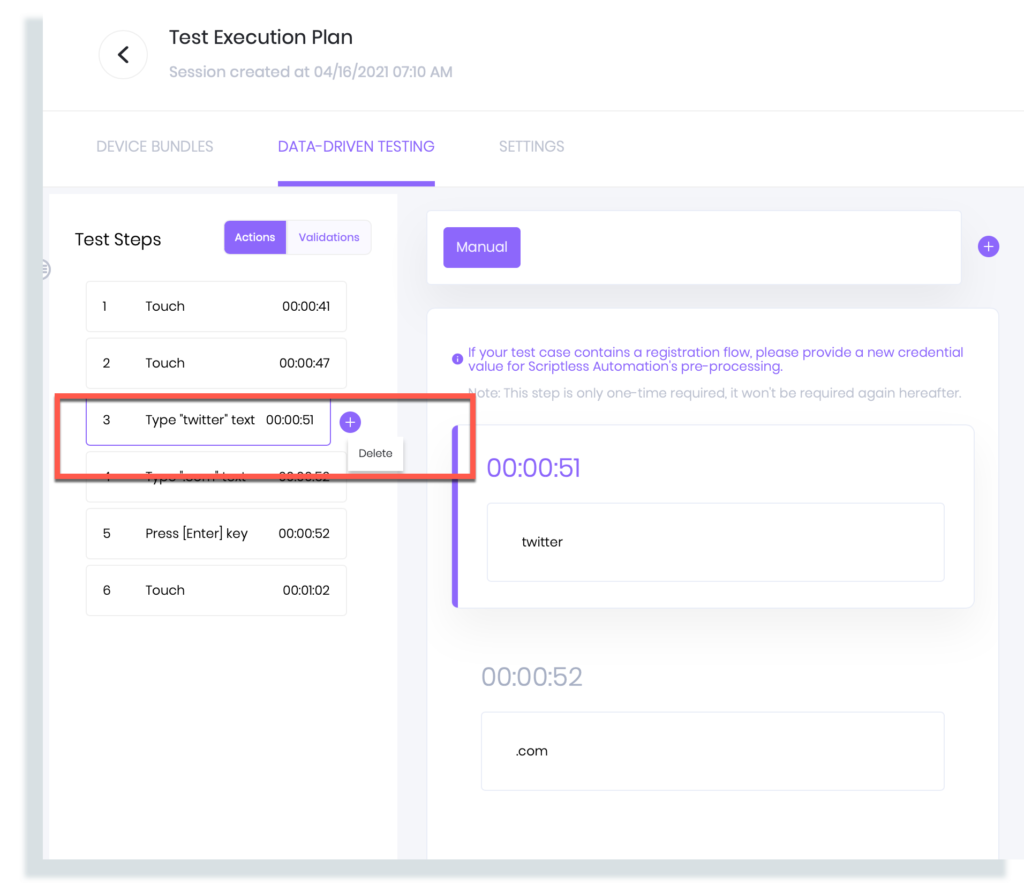
Task: Click the "twitter" value input field
Action: pos(715,542)
